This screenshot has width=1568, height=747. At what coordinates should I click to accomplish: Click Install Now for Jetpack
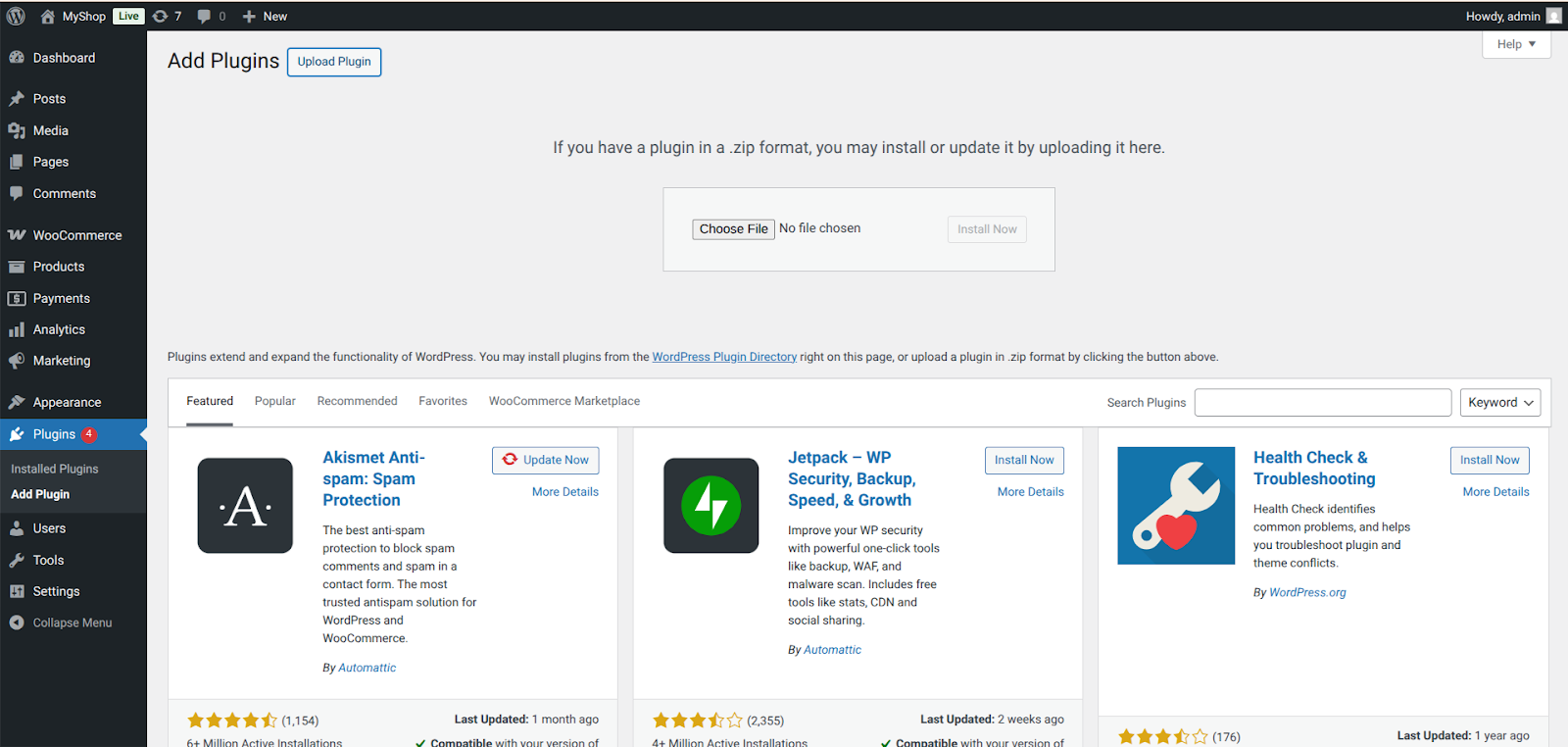point(1024,460)
